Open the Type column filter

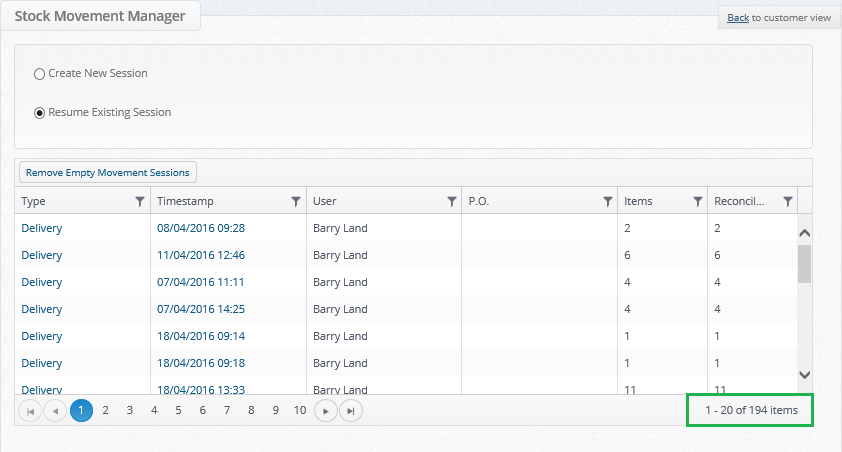(140, 201)
